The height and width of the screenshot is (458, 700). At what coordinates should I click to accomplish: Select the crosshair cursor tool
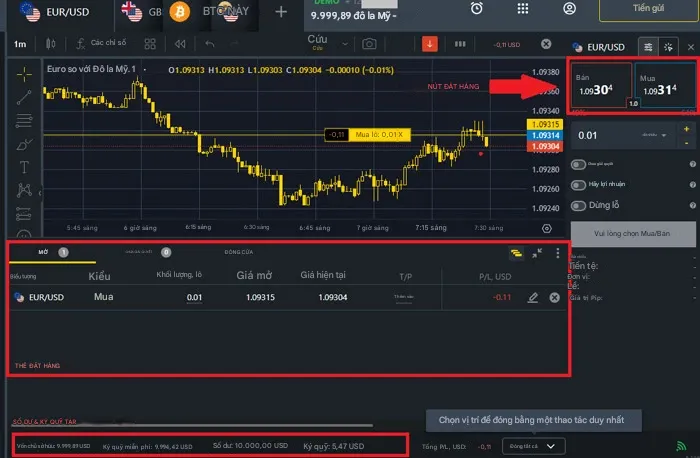(x=24, y=74)
